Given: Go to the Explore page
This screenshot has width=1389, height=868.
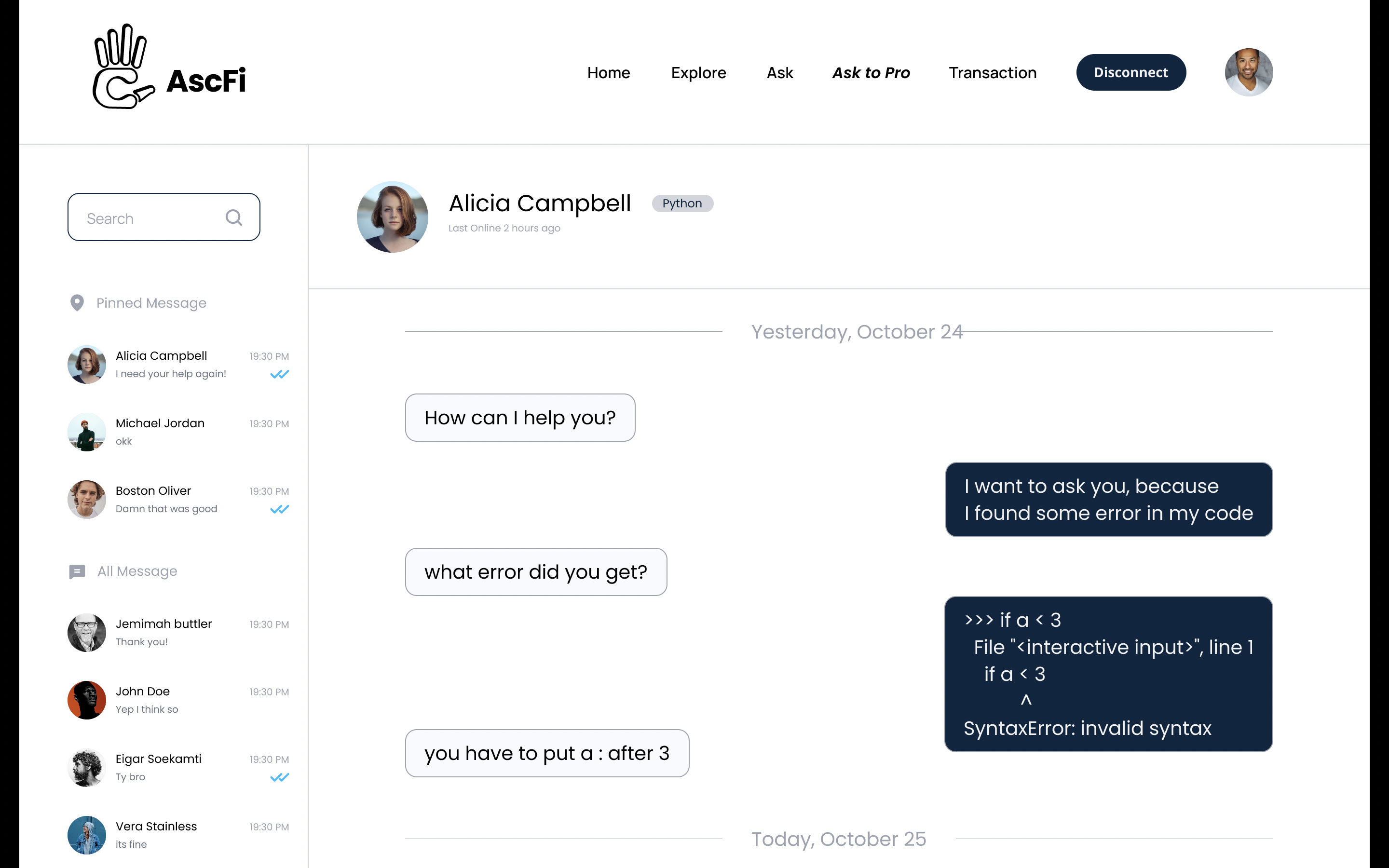Looking at the screenshot, I should click(x=698, y=73).
